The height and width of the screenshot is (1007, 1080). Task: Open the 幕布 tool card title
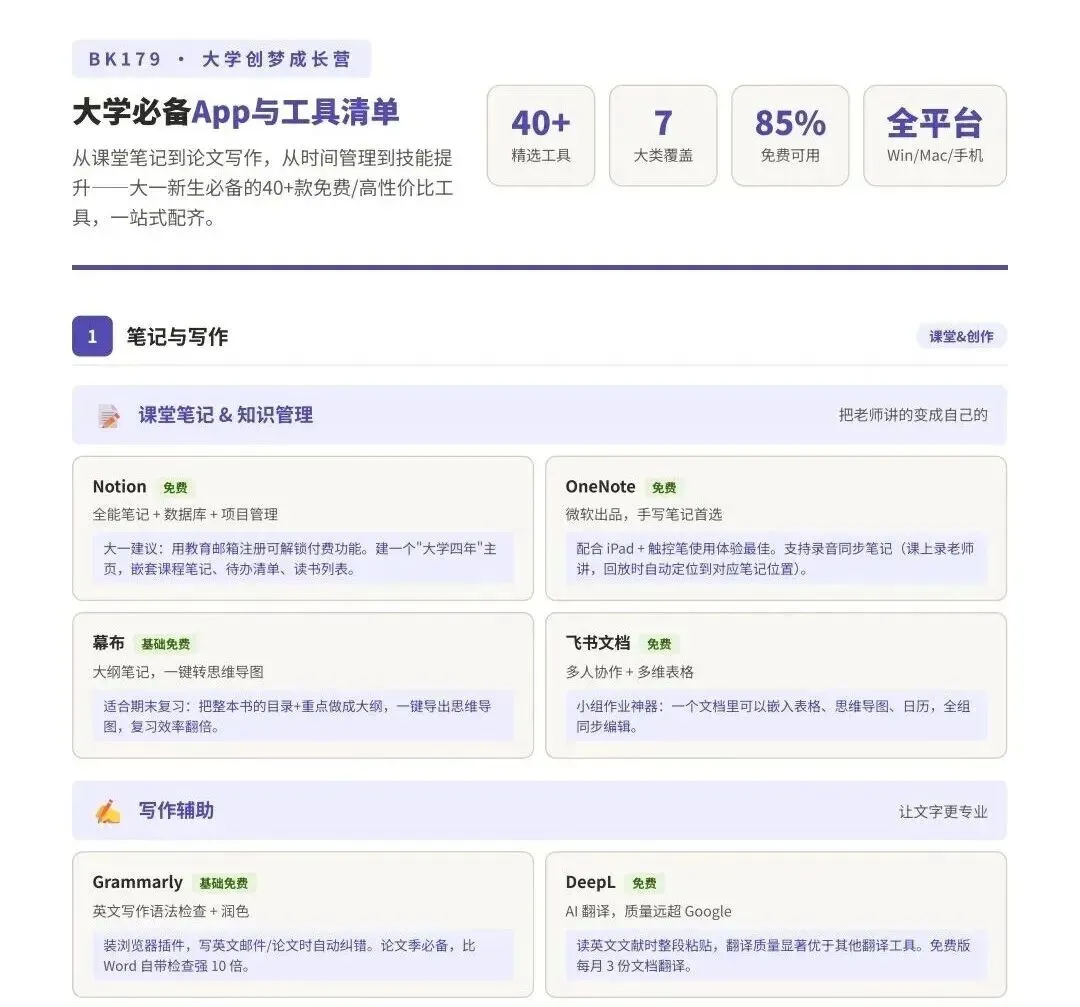(x=109, y=643)
